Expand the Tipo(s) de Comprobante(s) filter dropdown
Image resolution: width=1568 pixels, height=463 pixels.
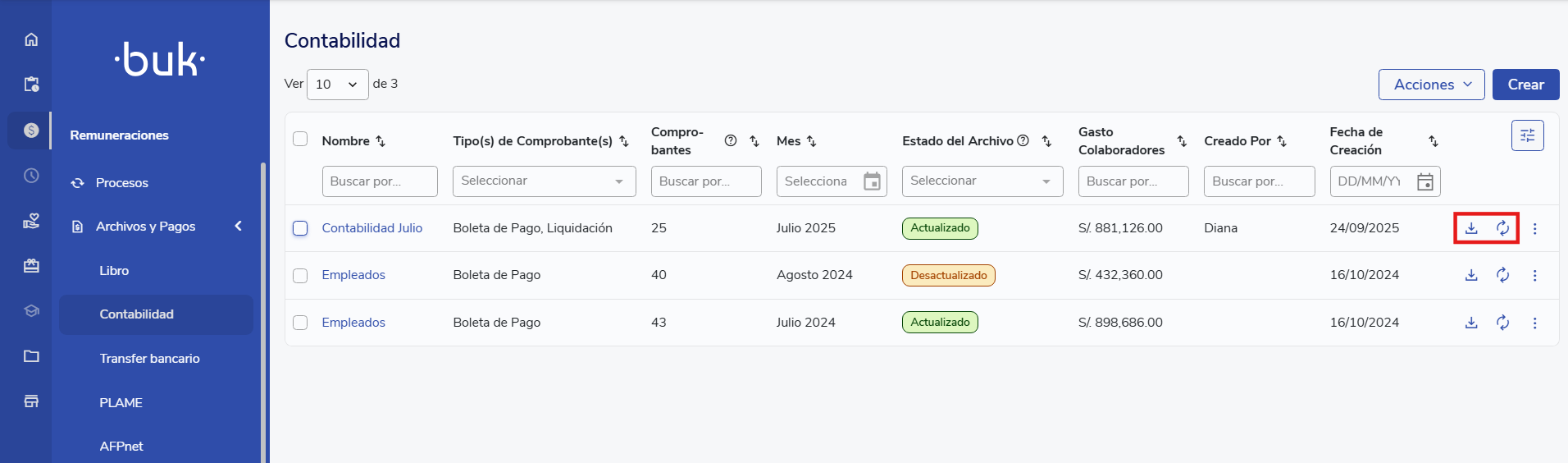coord(544,181)
